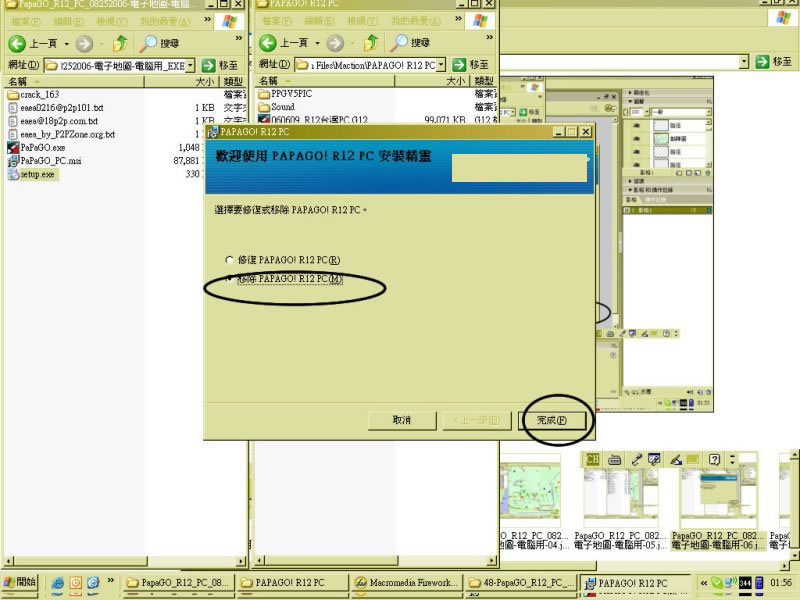Select the remove PAPAGO! R12 PC radio option
Viewport: 800px width, 600px height.
pyautogui.click(x=229, y=279)
